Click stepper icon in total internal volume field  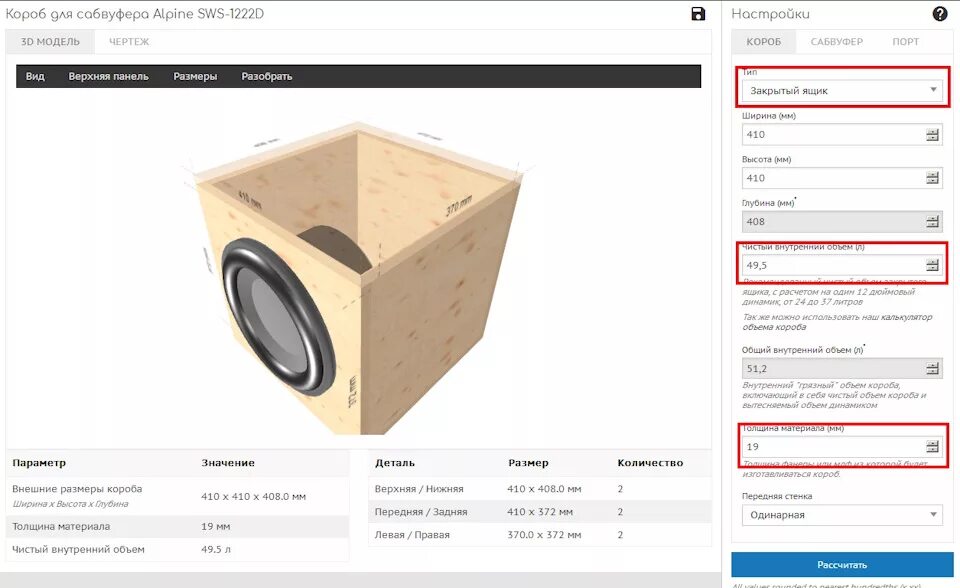pyautogui.click(x=932, y=369)
